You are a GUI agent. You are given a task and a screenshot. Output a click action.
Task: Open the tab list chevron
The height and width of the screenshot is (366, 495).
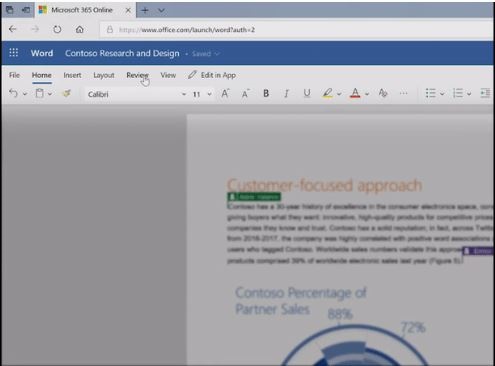click(161, 10)
